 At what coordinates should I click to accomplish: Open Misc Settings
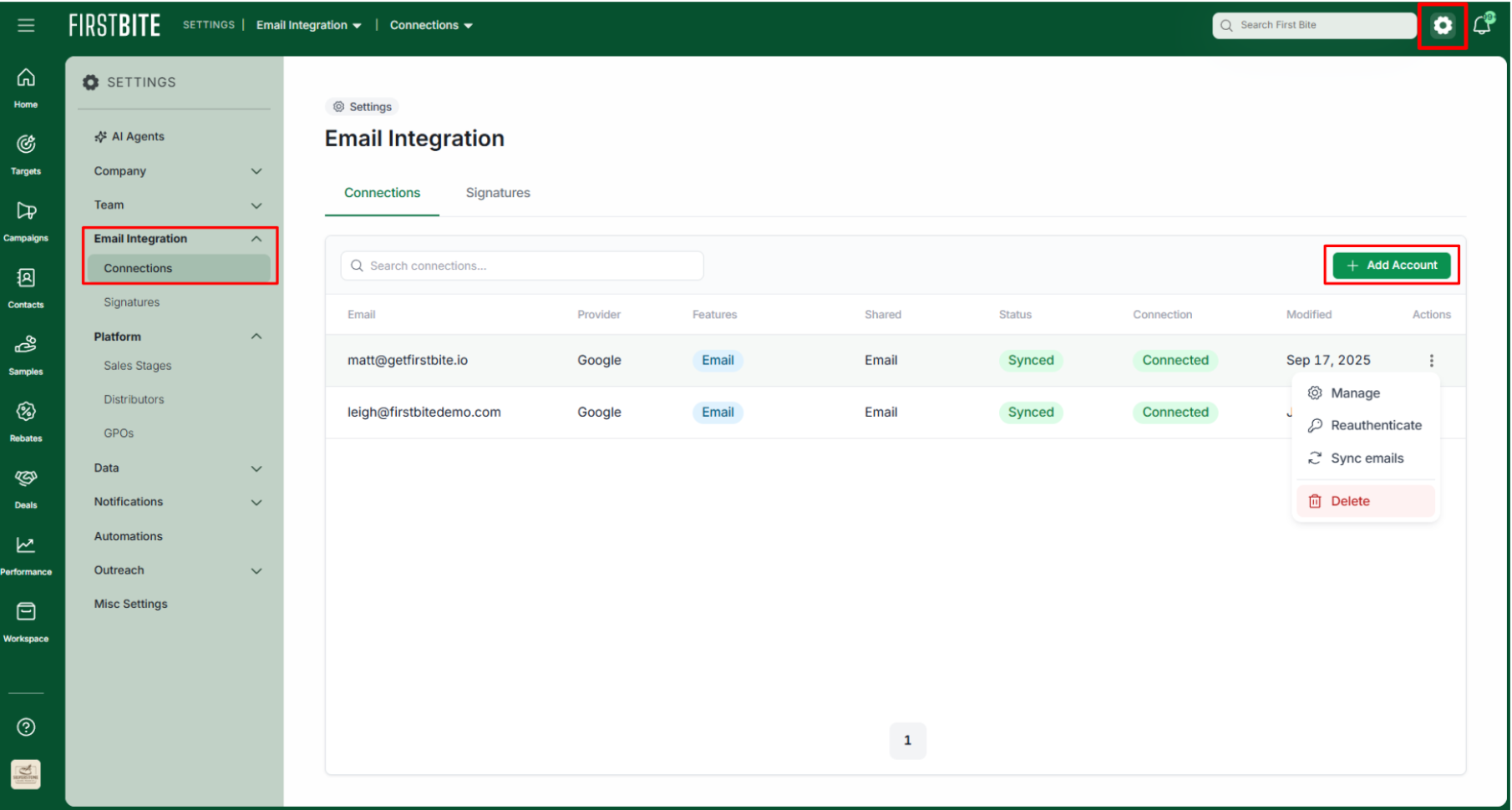(x=131, y=604)
